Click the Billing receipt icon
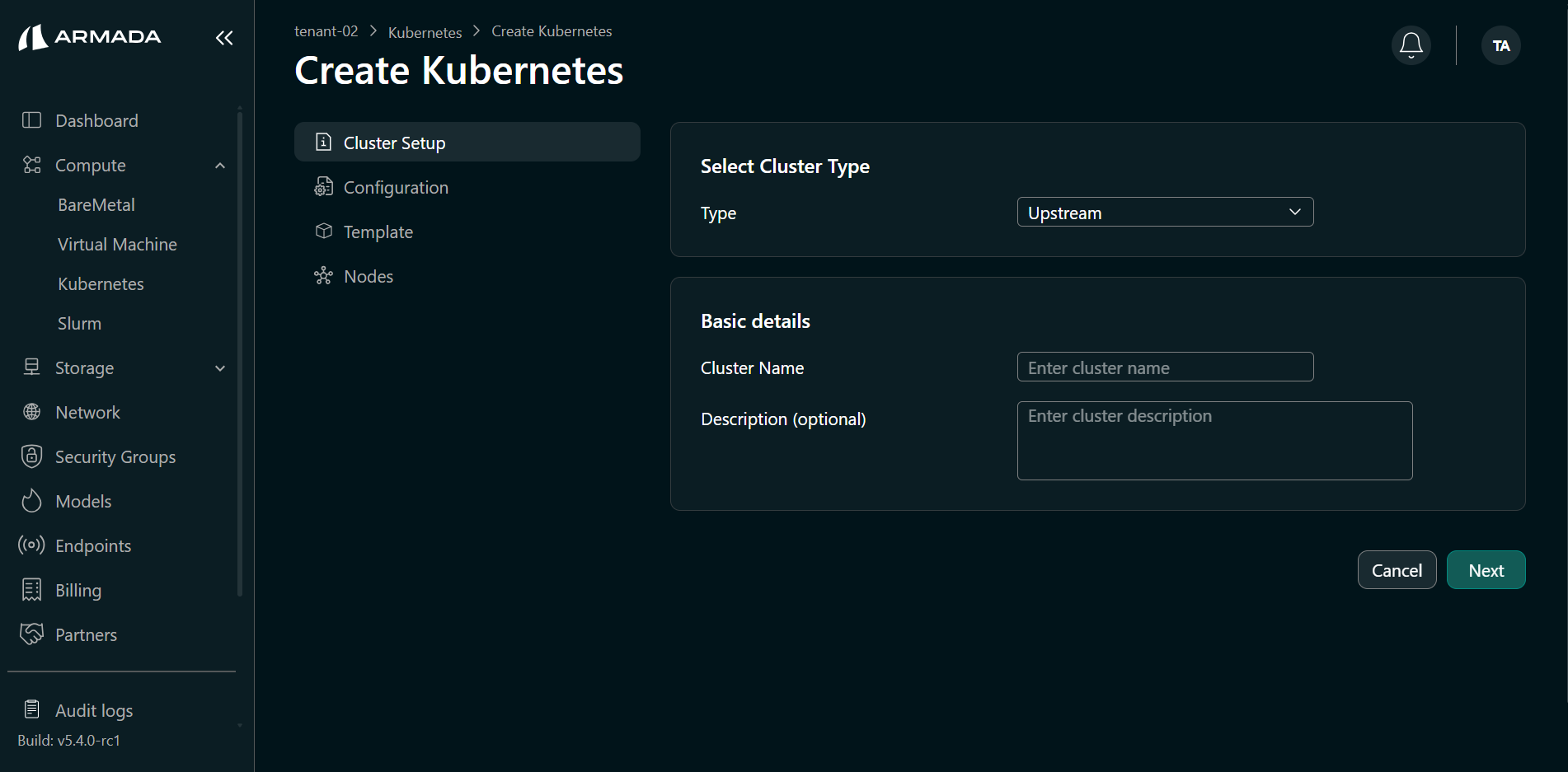Viewport: 1568px width, 772px height. tap(31, 590)
